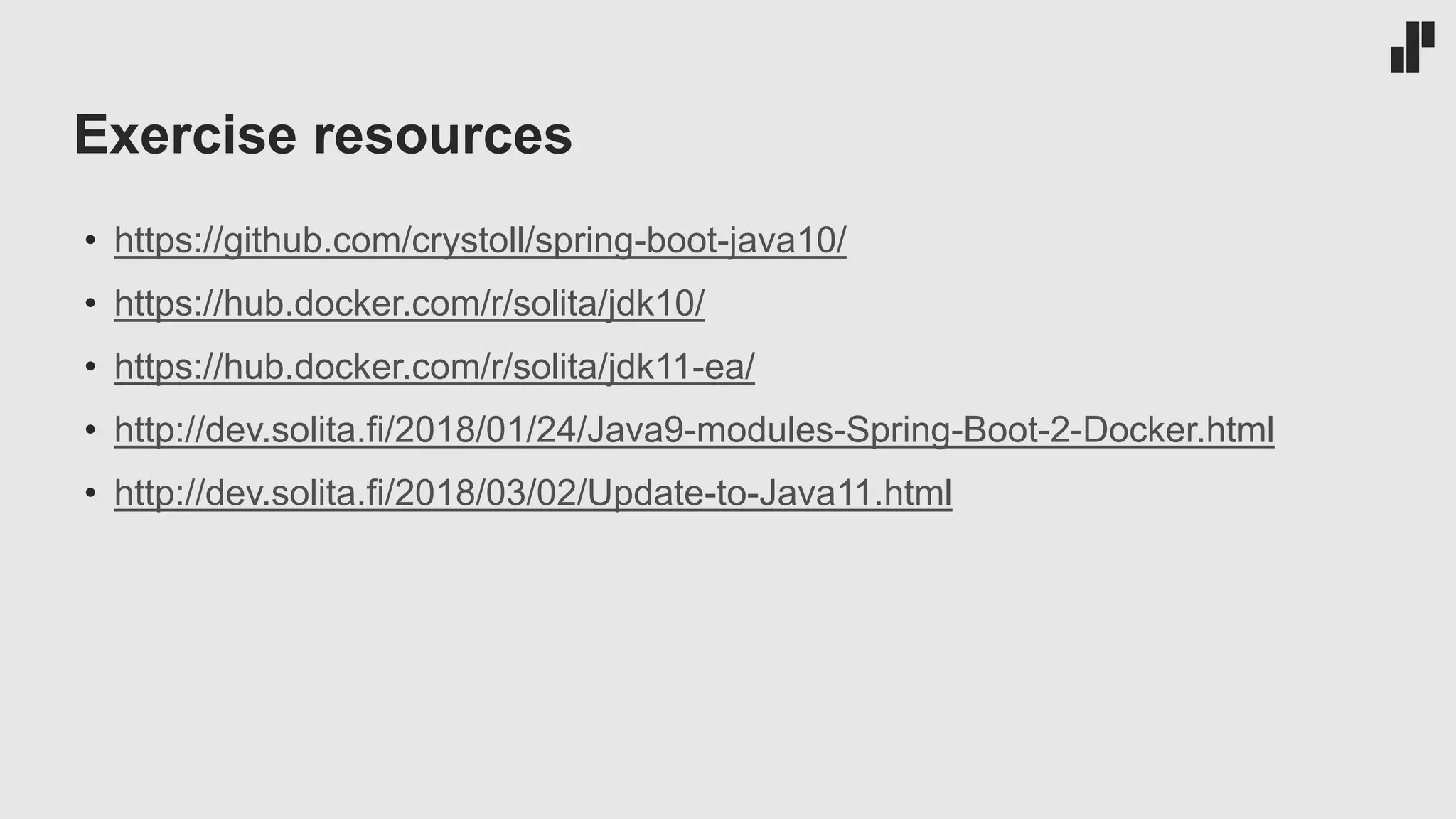Viewport: 1456px width, 819px height.
Task: Click the word 'Exercise' in the title
Action: 185,135
